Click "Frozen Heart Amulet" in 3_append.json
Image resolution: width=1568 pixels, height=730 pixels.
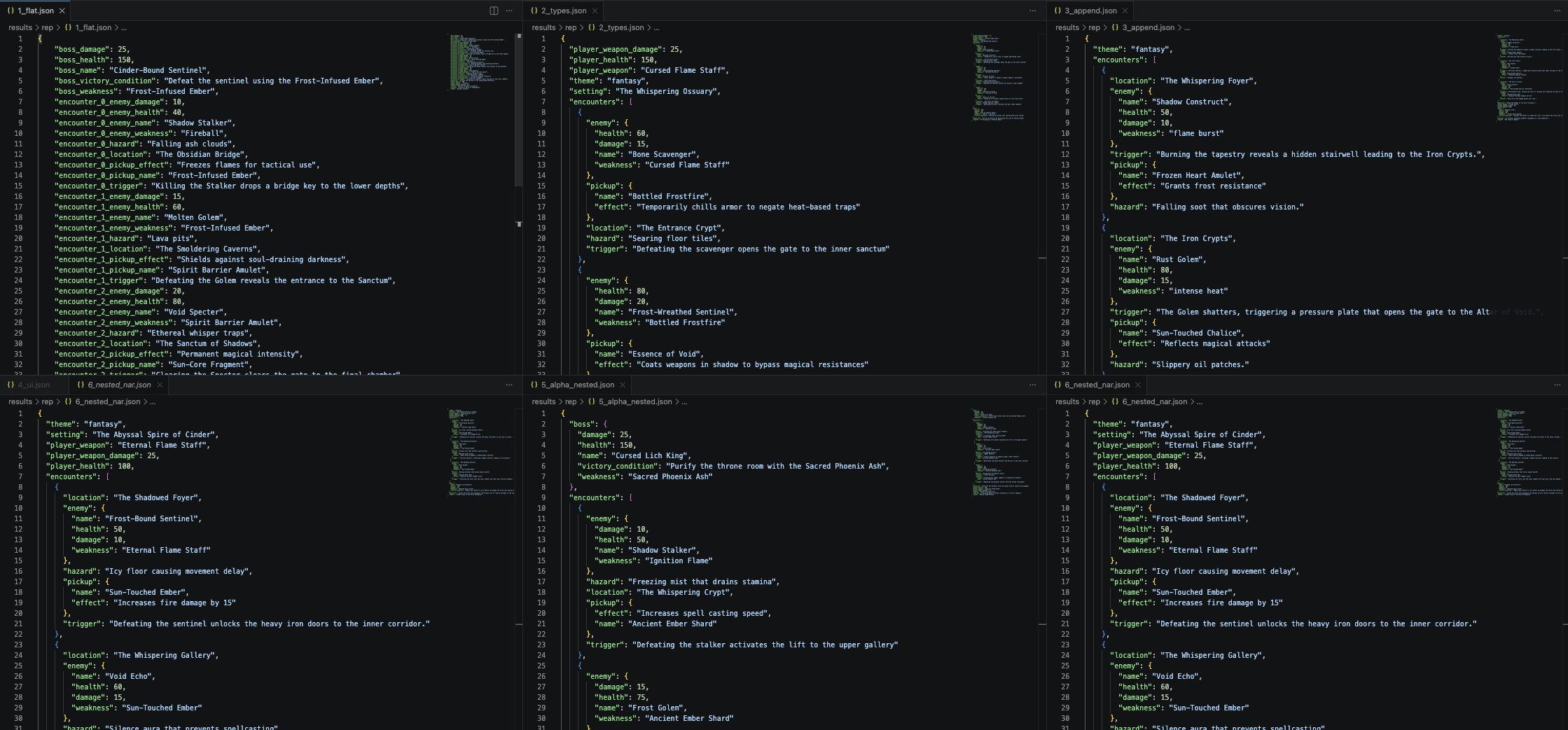(x=1197, y=175)
